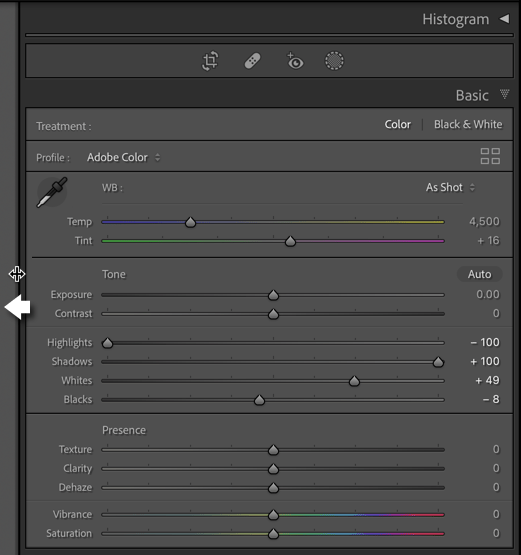The width and height of the screenshot is (521, 555).
Task: Click the Highlights value -100
Action: click(x=485, y=342)
